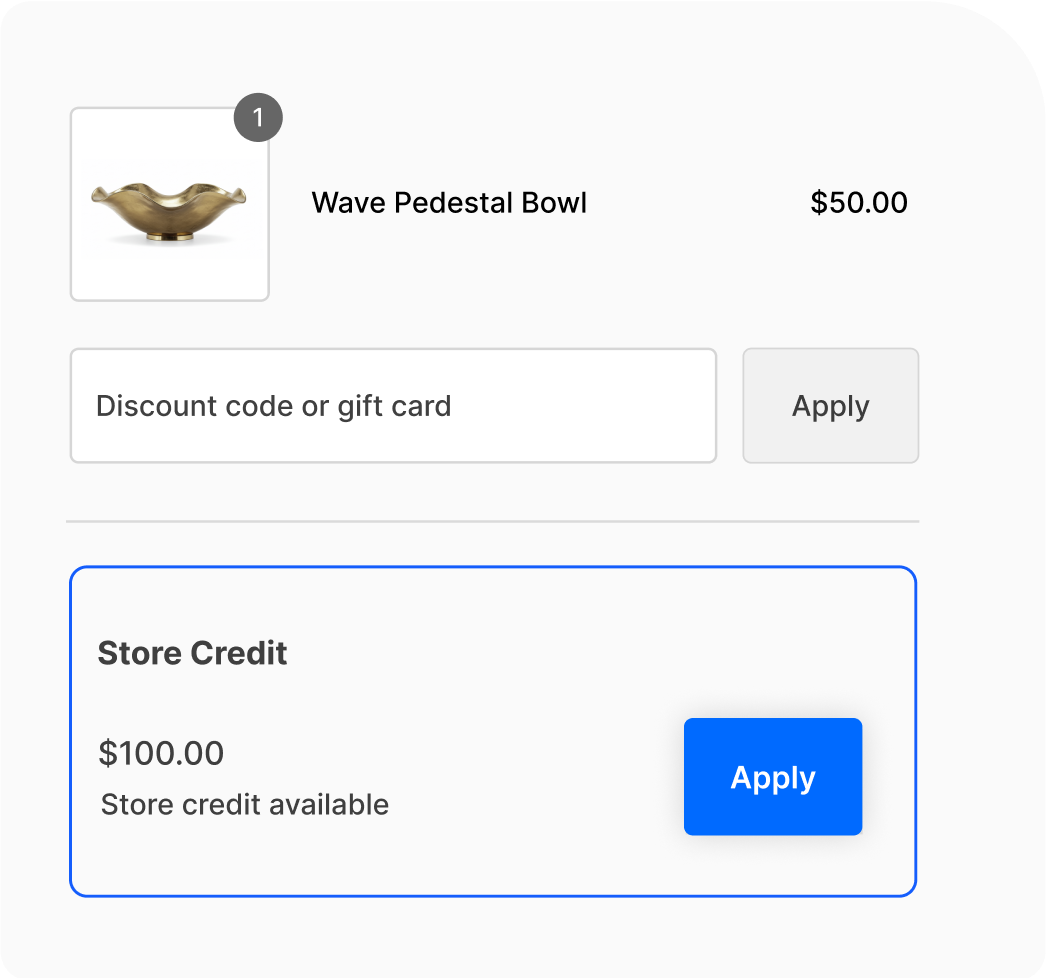Click the divider line below the discount row
Image resolution: width=1046 pixels, height=980 pixels.
[493, 521]
